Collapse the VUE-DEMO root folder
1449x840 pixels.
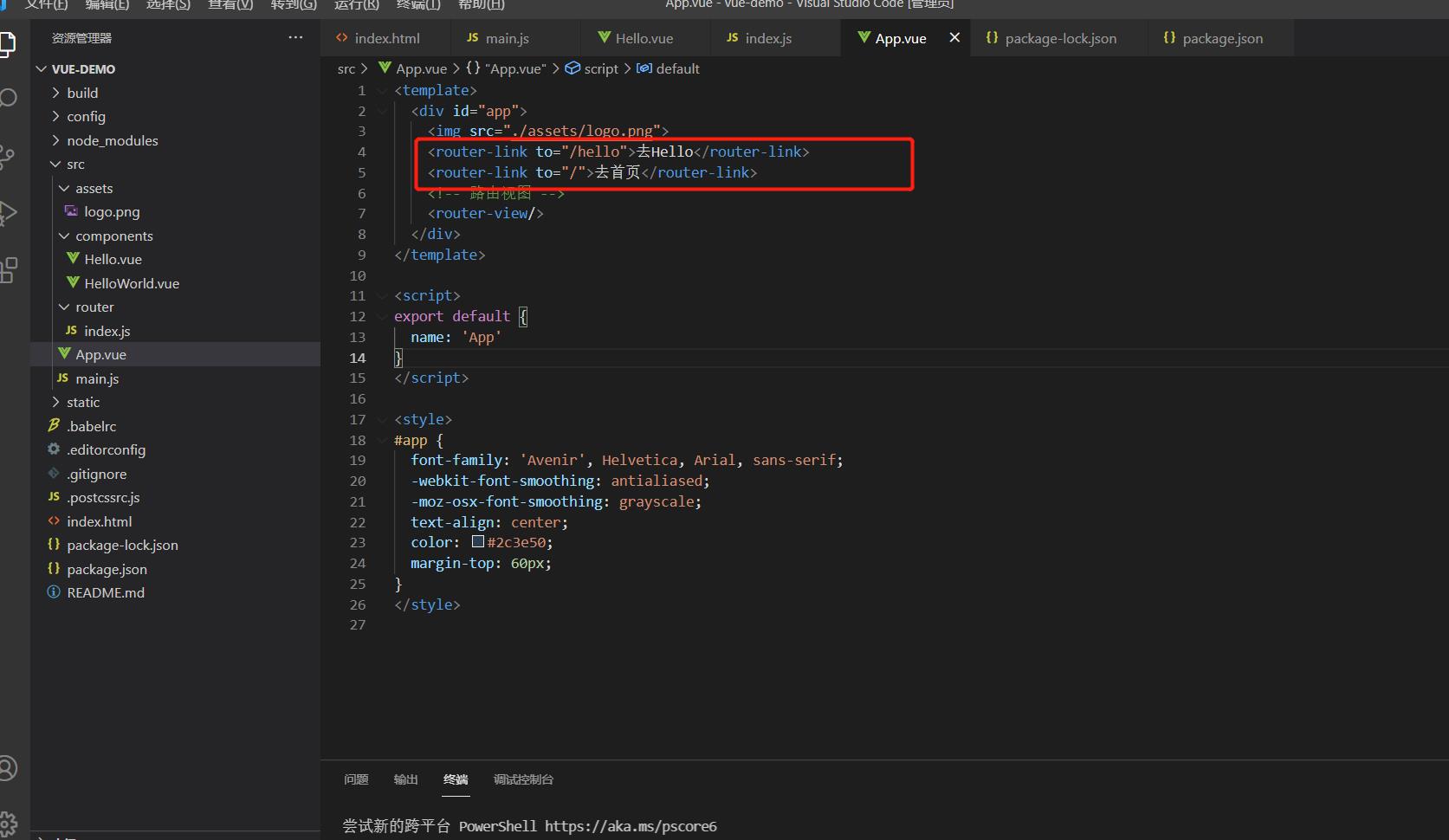click(41, 69)
